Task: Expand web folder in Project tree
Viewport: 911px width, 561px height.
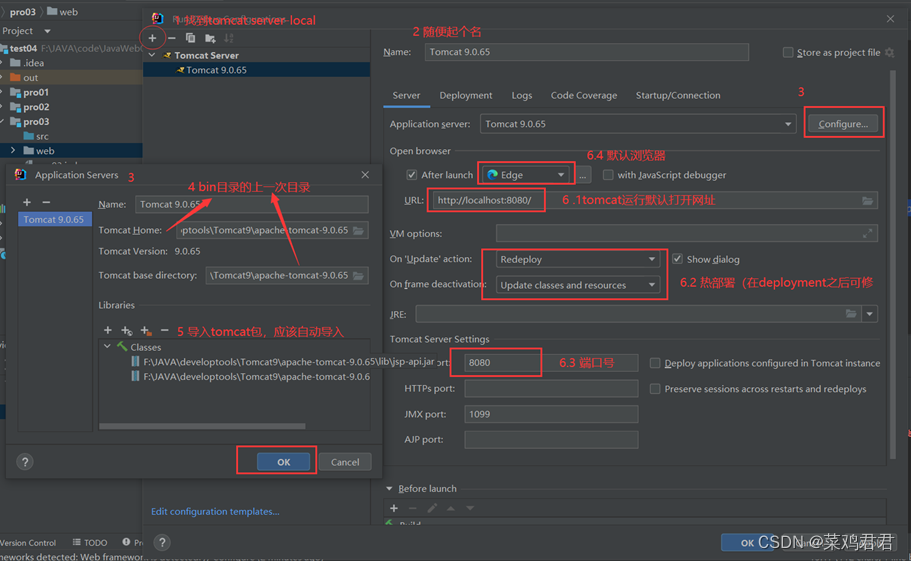Action: [x=13, y=150]
